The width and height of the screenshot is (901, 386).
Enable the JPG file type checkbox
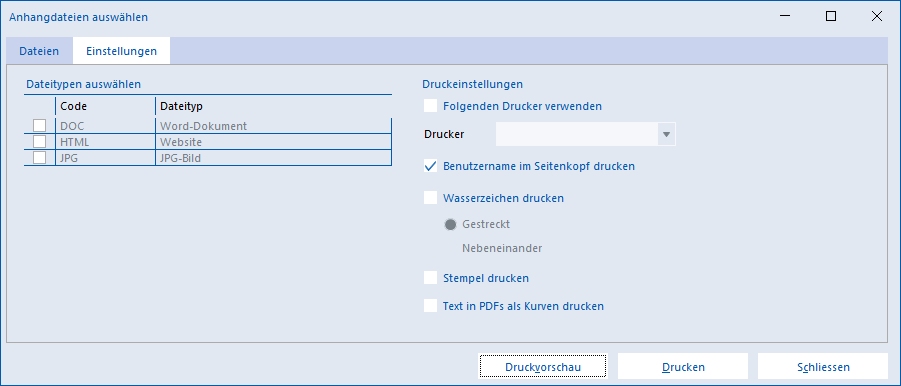click(40, 157)
